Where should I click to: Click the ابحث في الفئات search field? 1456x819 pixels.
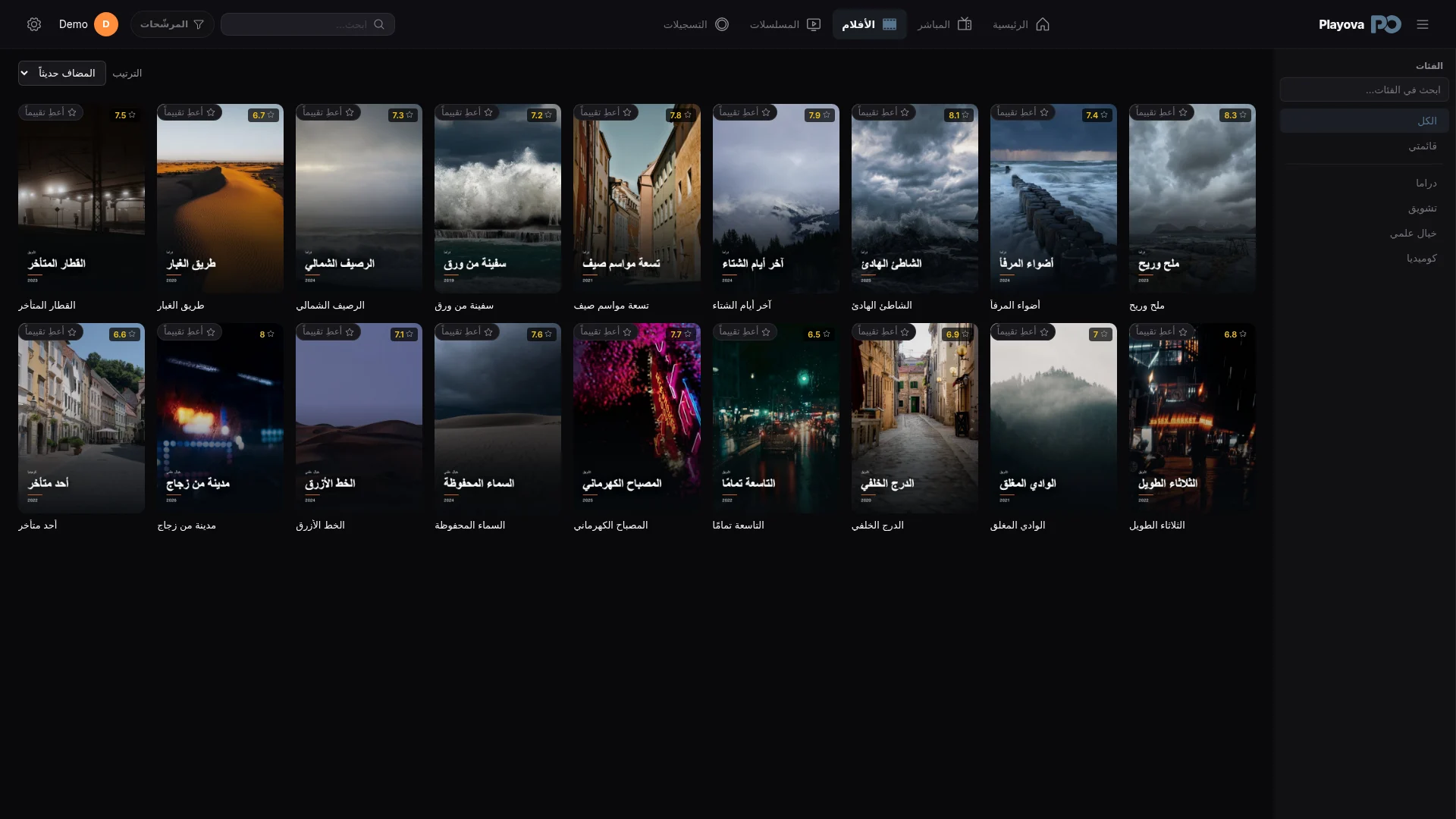tap(1364, 89)
